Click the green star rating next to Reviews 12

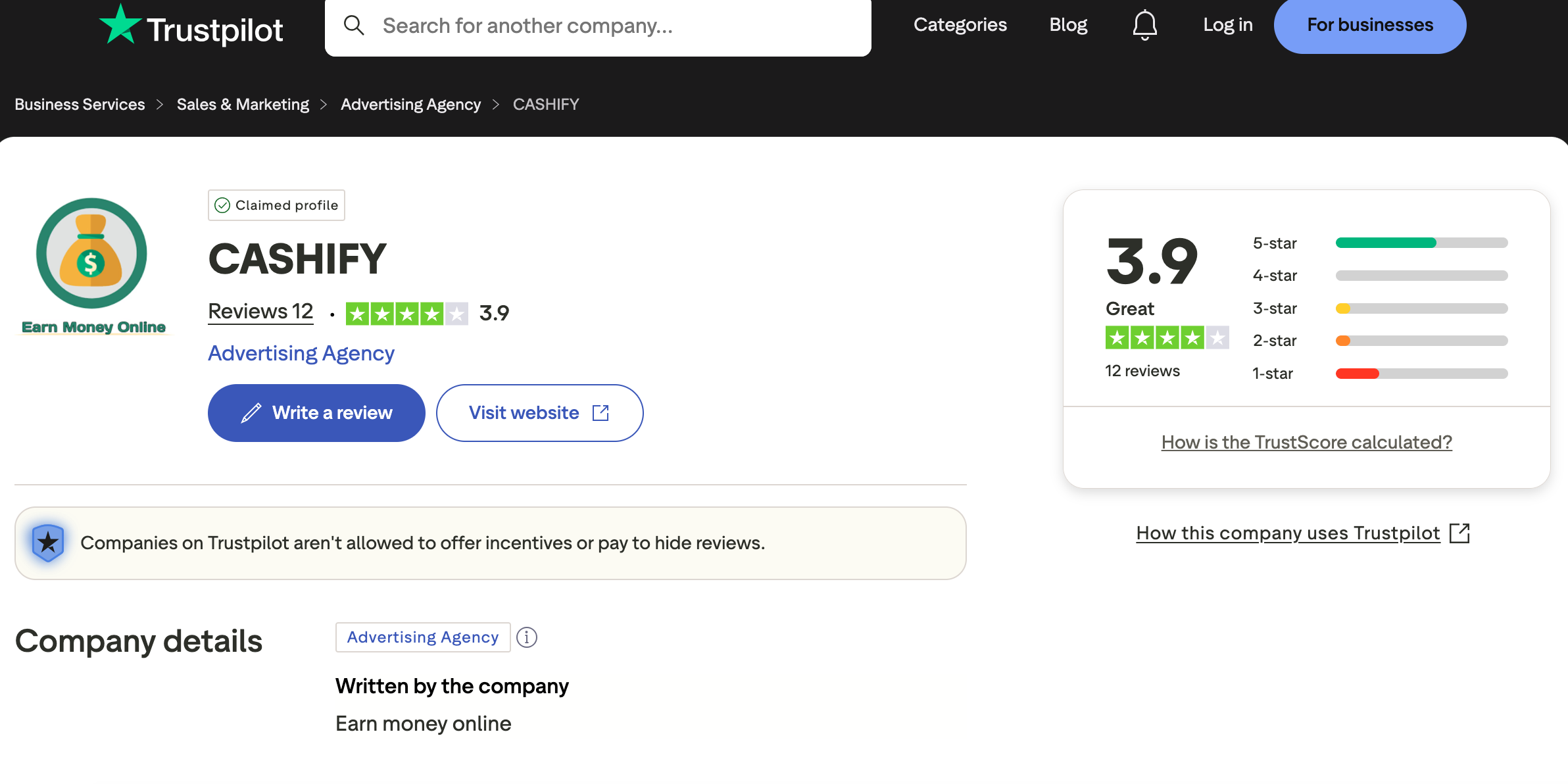click(x=406, y=314)
